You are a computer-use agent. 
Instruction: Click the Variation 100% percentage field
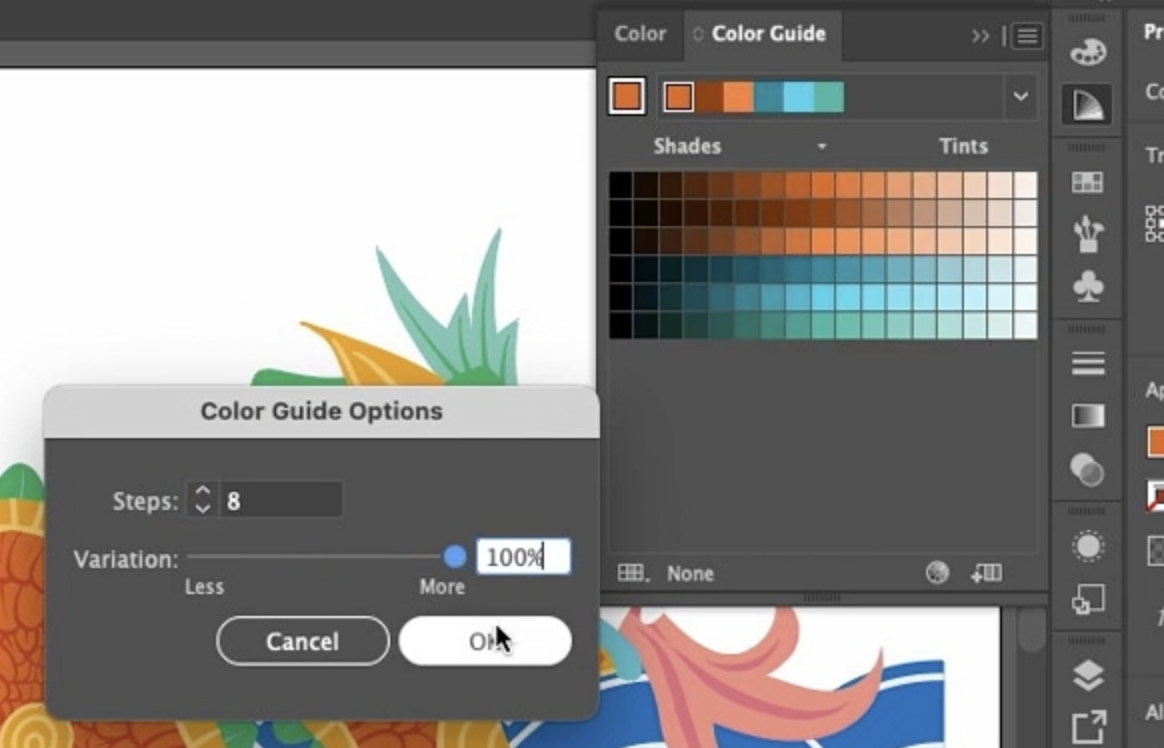523,557
